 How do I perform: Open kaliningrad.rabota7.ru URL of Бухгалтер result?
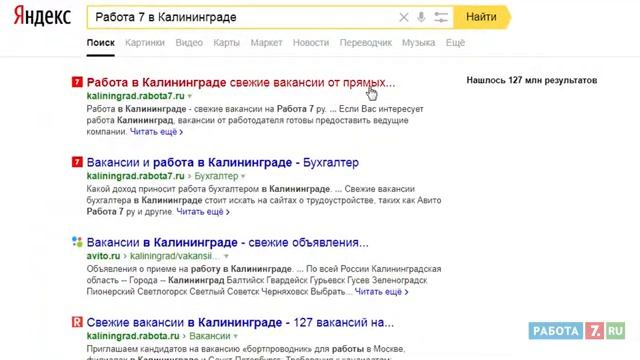pyautogui.click(x=136, y=176)
